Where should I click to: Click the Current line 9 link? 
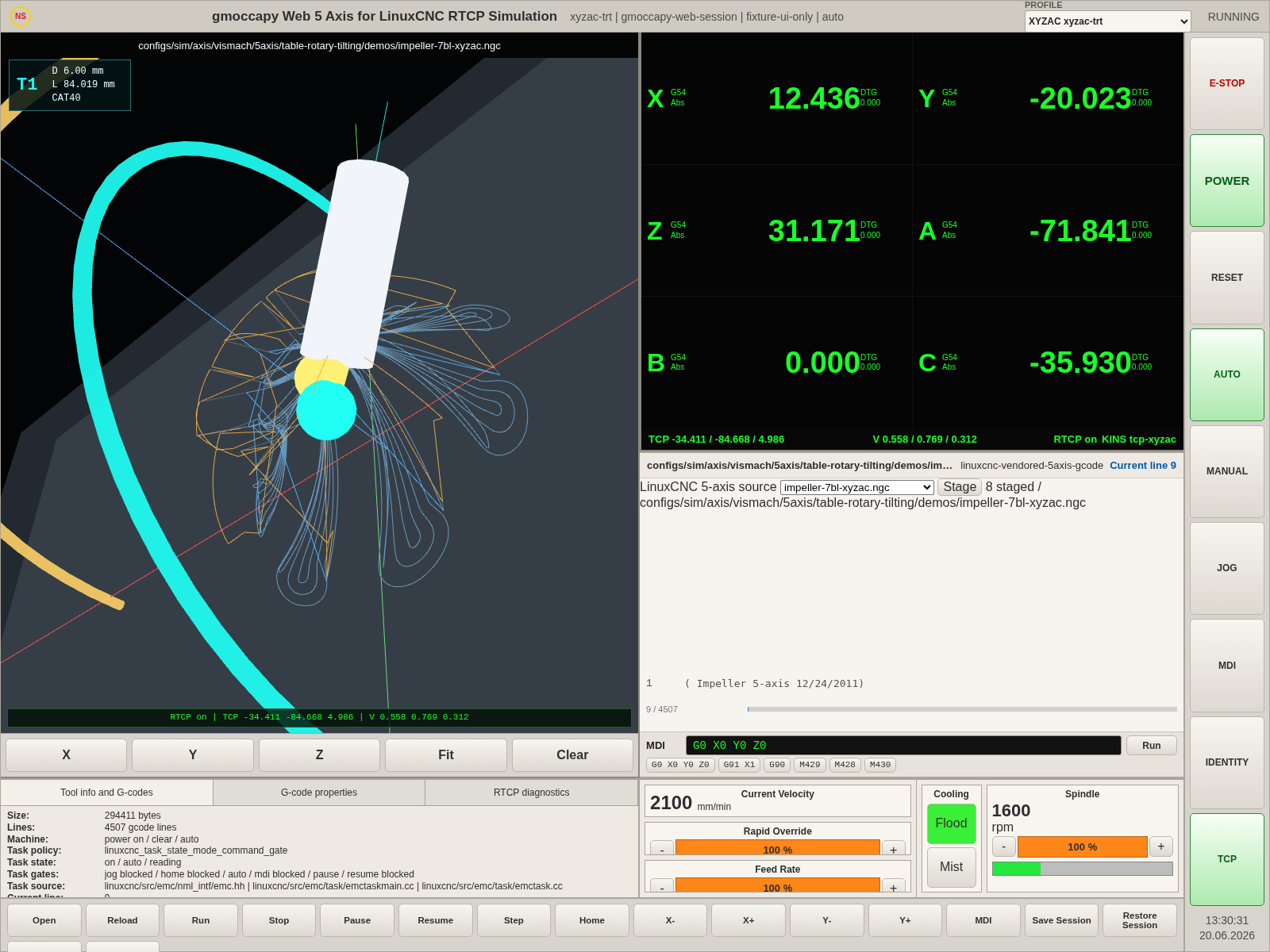[1143, 466]
